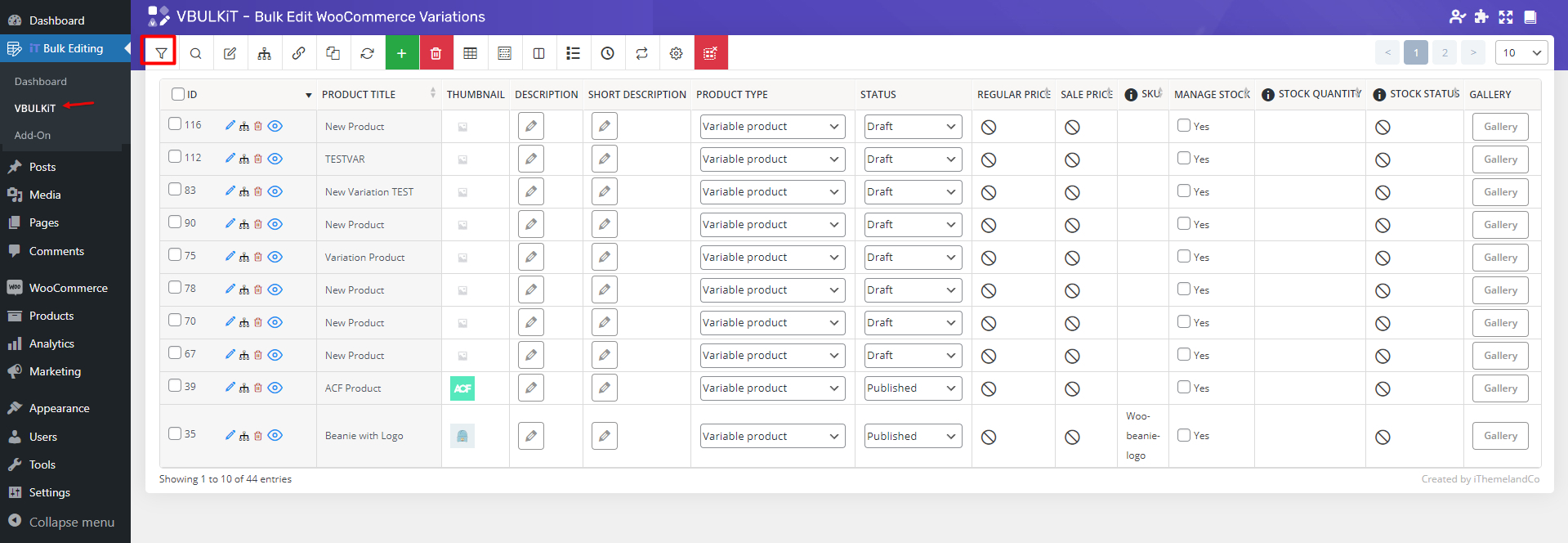Select VBULKiT submenu item
Screen dimensions: 1568x543
(x=35, y=108)
